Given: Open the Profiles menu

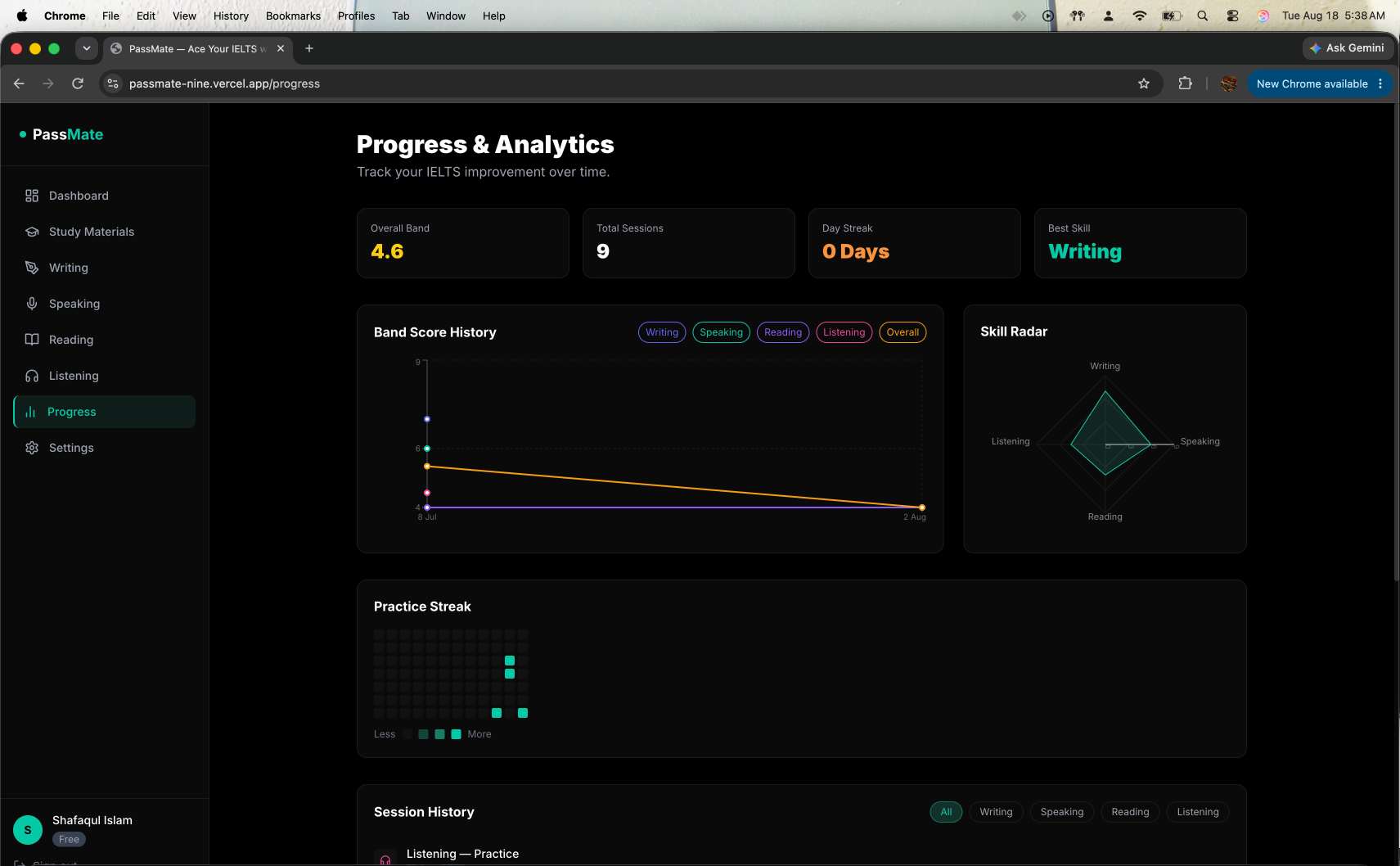Looking at the screenshot, I should [356, 16].
